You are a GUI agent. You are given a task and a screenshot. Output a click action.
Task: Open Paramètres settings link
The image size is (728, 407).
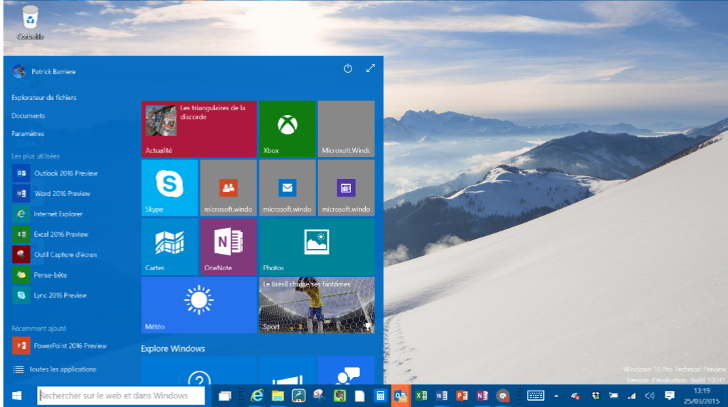28,133
